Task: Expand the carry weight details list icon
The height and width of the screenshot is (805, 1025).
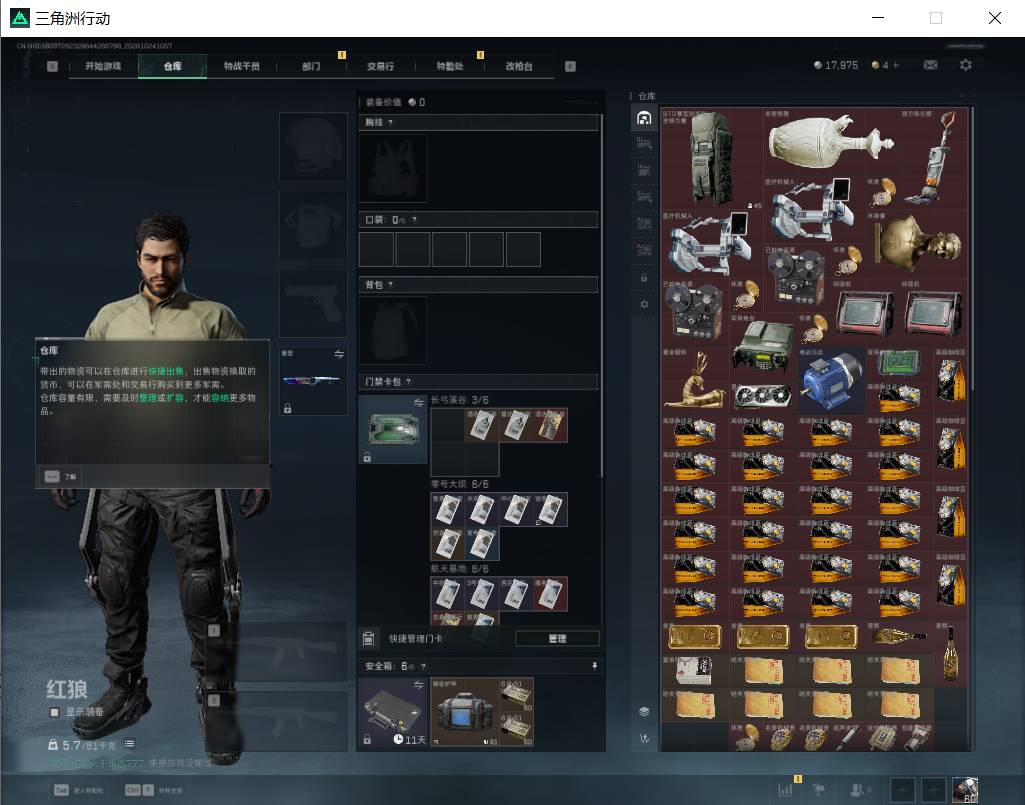Action: tap(129, 744)
